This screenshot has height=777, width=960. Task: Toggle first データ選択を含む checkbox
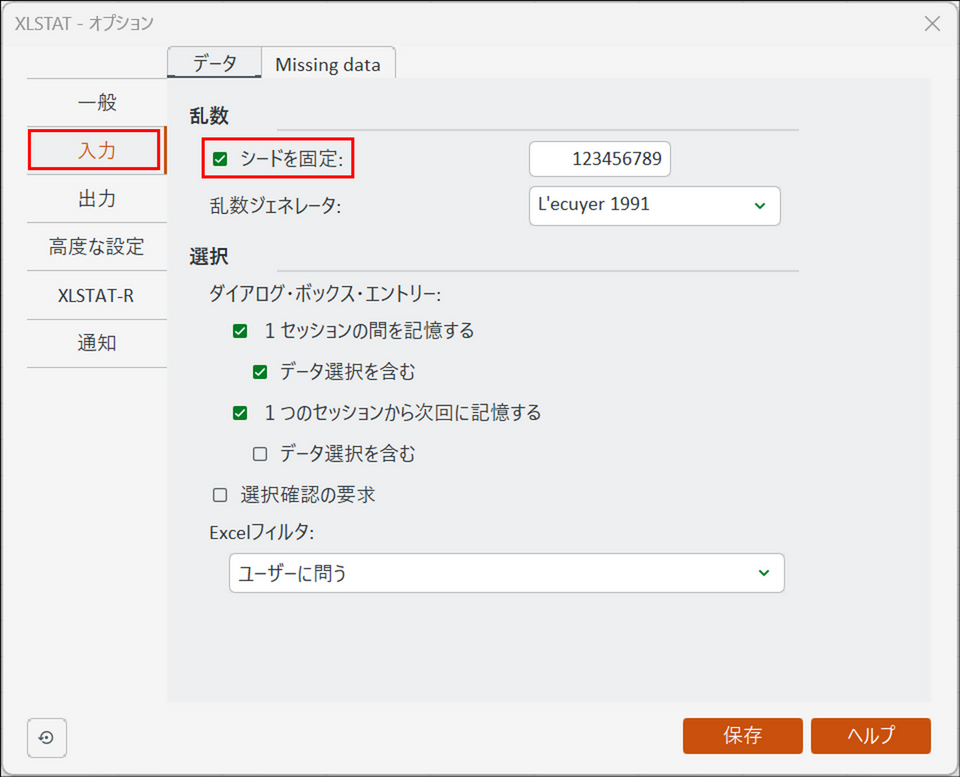(260, 372)
